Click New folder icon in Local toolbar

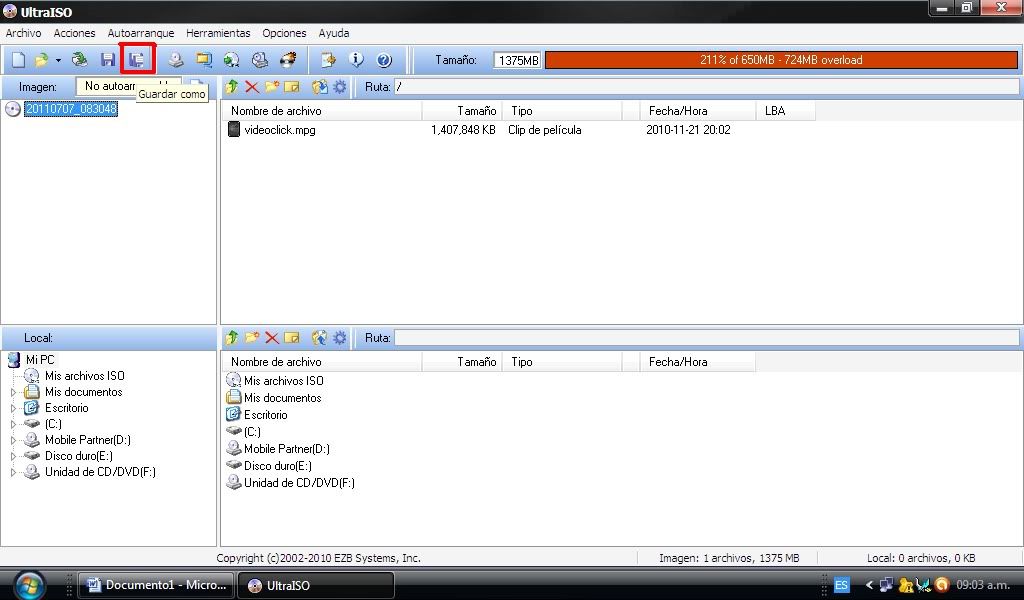252,338
